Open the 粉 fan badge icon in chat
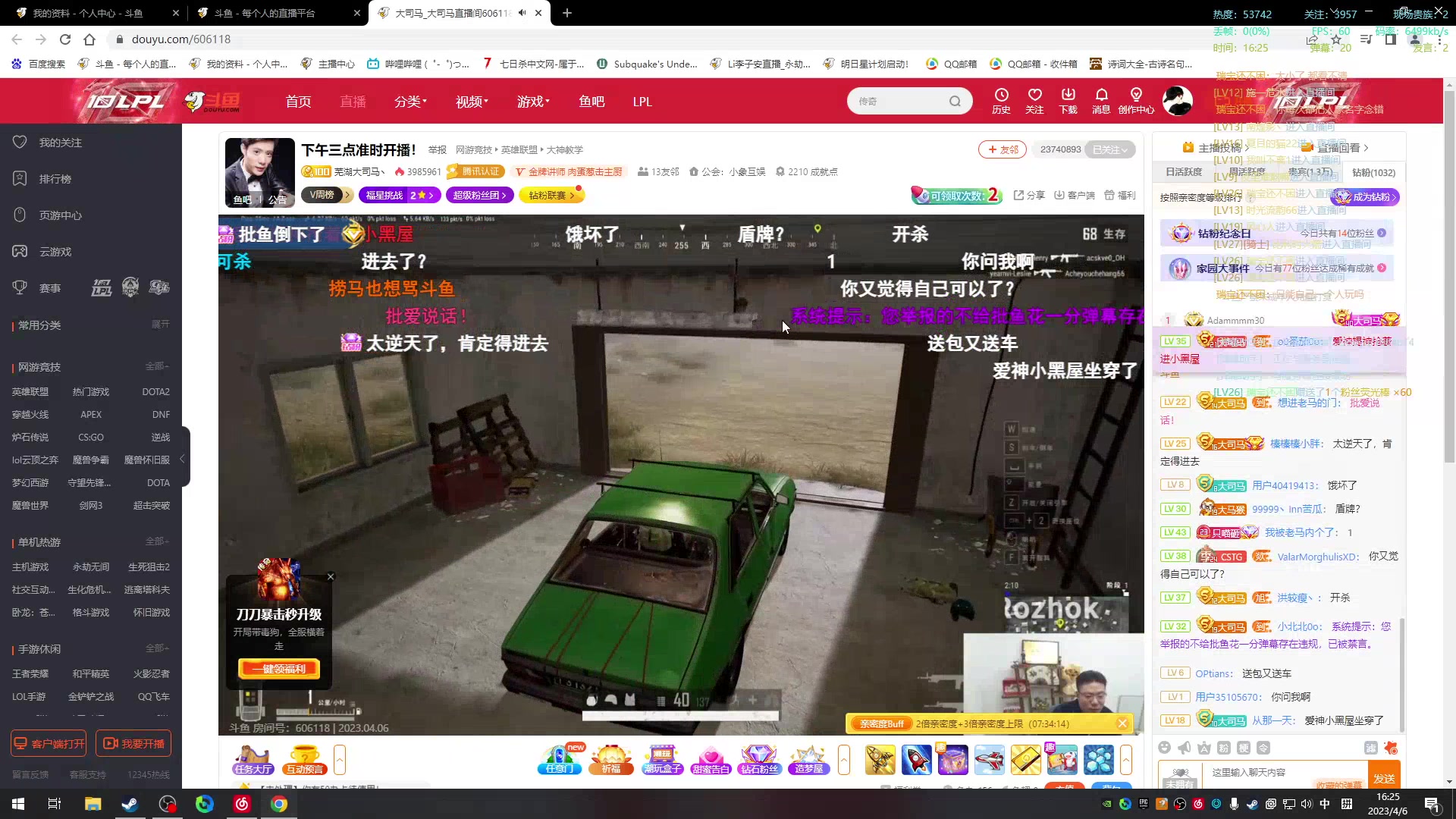This screenshot has width=1456, height=819. pos(1224,748)
